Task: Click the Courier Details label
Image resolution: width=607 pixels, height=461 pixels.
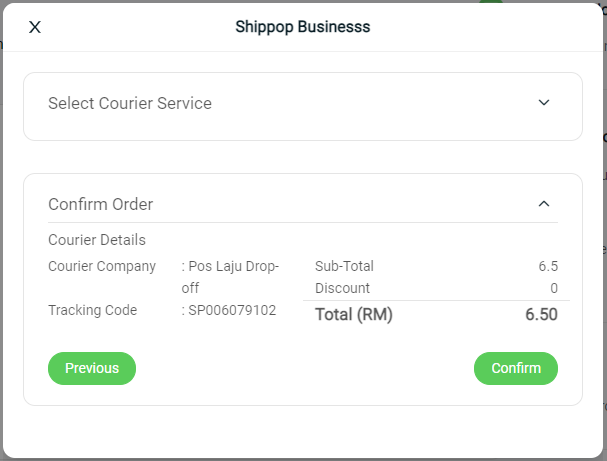Action: tap(97, 240)
